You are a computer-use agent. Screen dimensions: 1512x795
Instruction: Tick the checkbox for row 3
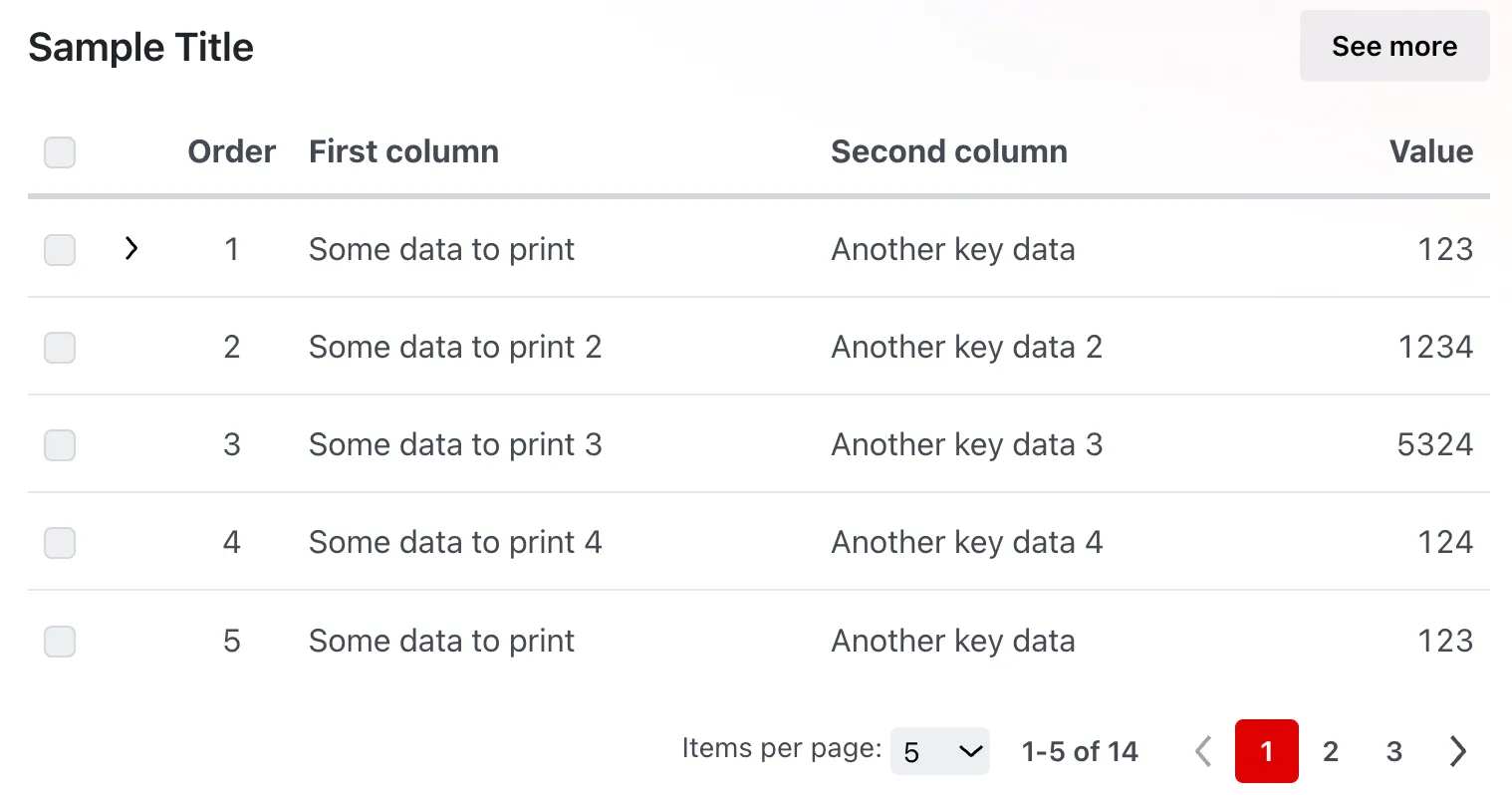(x=60, y=445)
